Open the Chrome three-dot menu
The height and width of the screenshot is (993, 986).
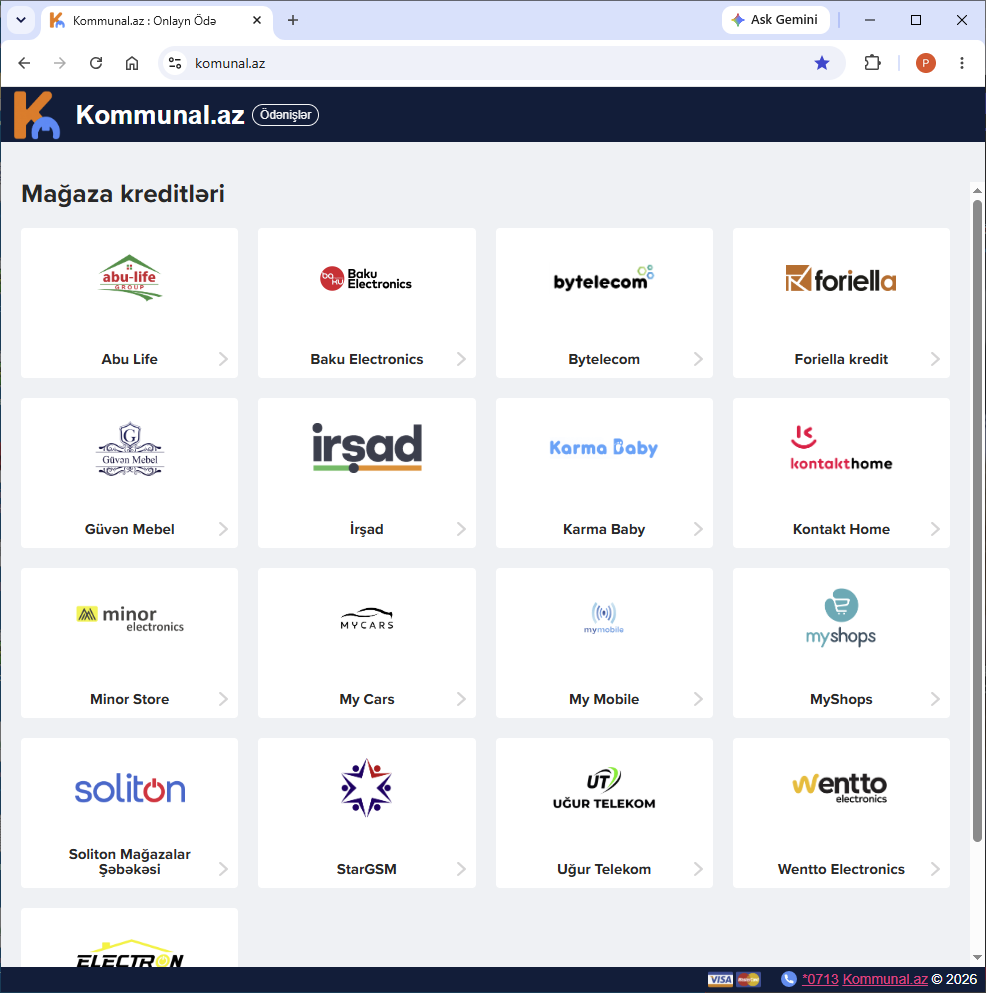point(962,63)
